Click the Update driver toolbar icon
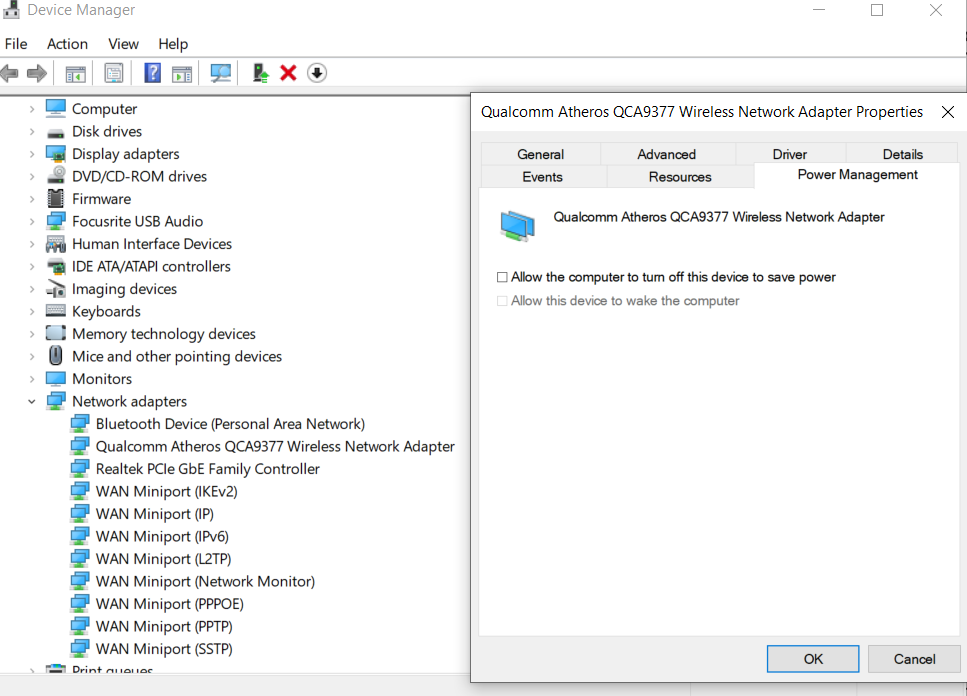 coord(260,73)
